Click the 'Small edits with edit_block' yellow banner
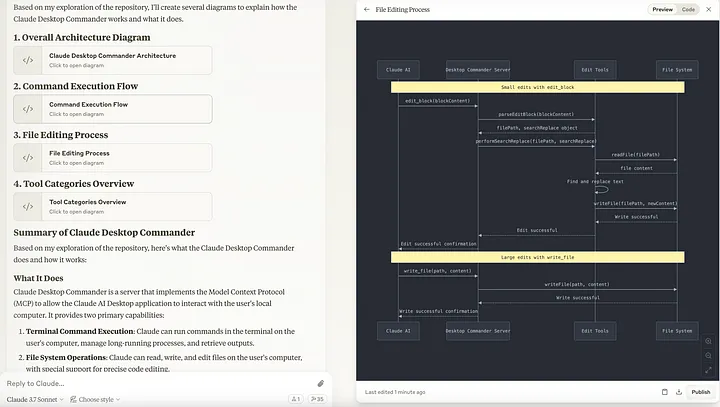 pyautogui.click(x=537, y=87)
